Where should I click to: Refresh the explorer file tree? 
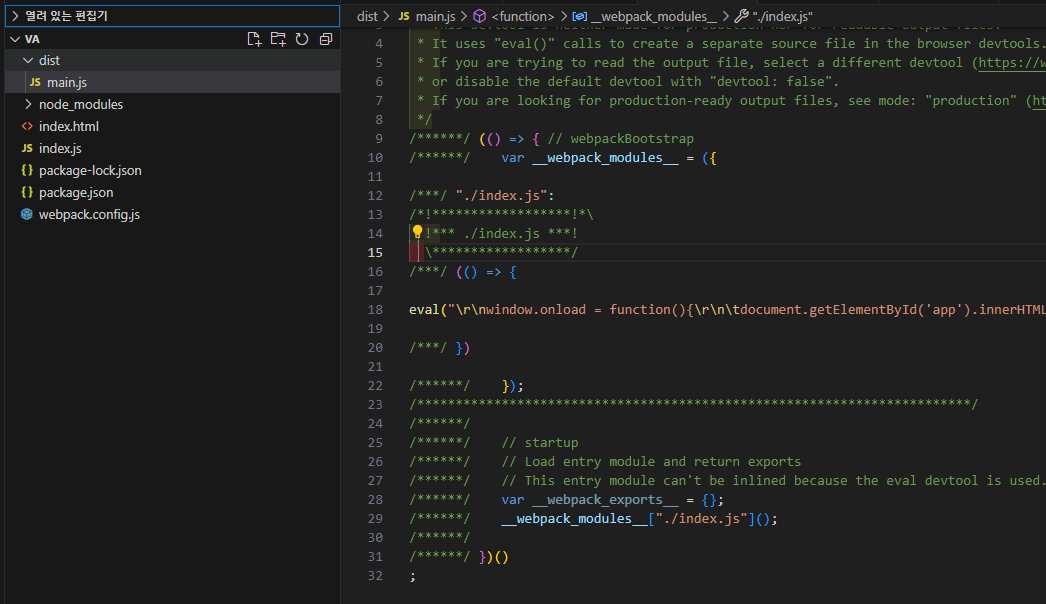coord(302,39)
